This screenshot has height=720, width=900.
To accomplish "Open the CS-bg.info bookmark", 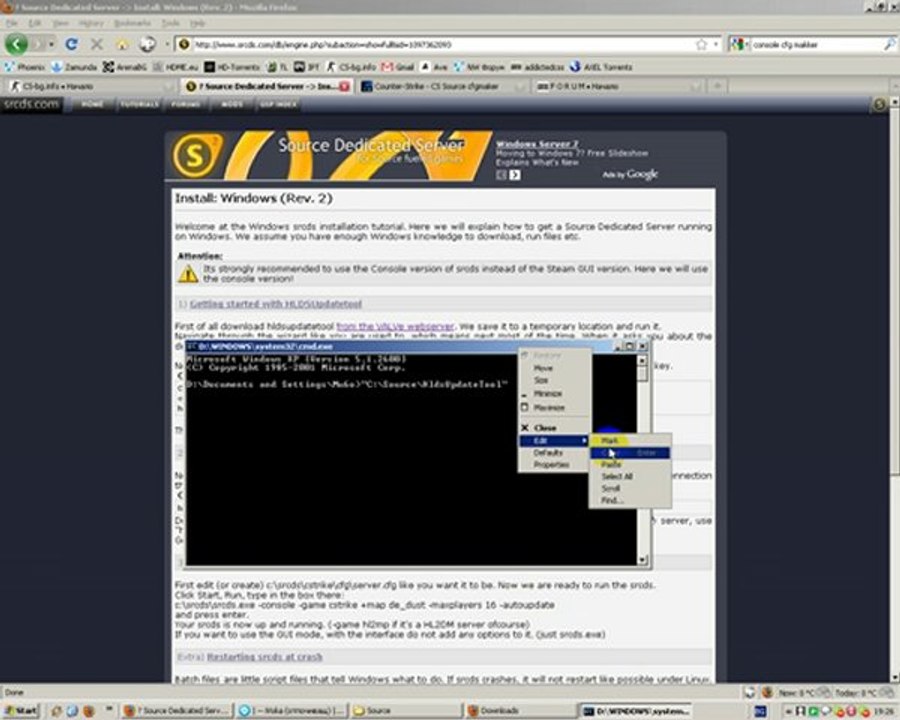I will pos(351,67).
